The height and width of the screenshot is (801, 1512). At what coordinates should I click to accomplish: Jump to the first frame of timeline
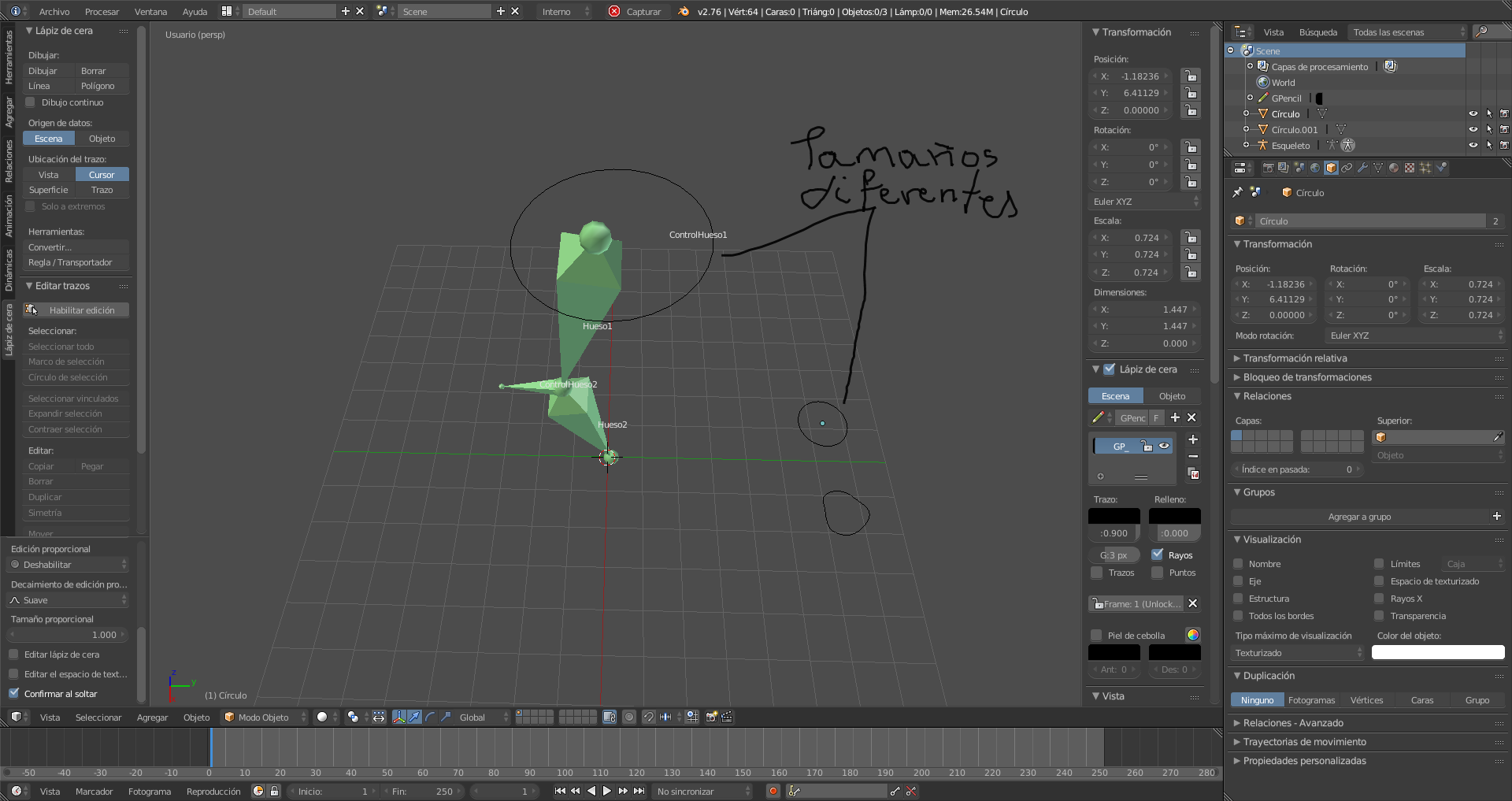(x=560, y=791)
